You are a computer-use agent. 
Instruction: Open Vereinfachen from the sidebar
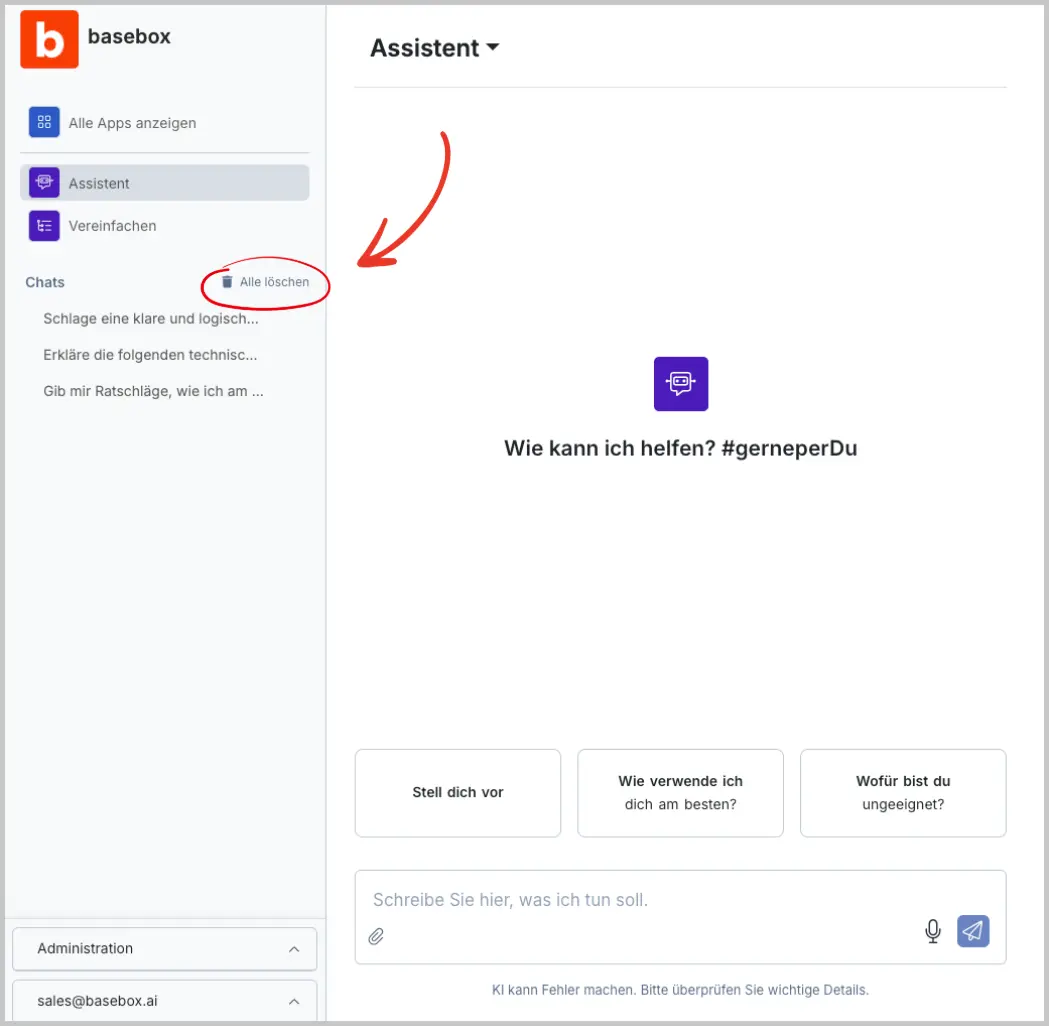point(112,226)
